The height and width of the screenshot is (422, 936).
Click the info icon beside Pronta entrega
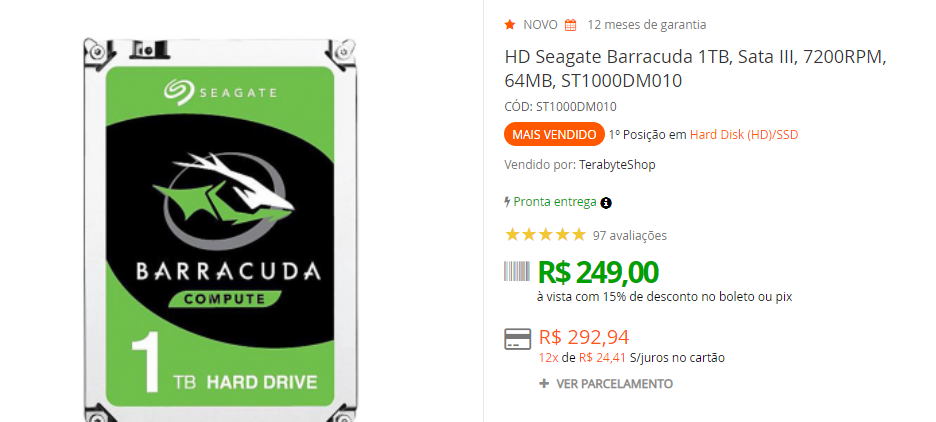[x=606, y=203]
